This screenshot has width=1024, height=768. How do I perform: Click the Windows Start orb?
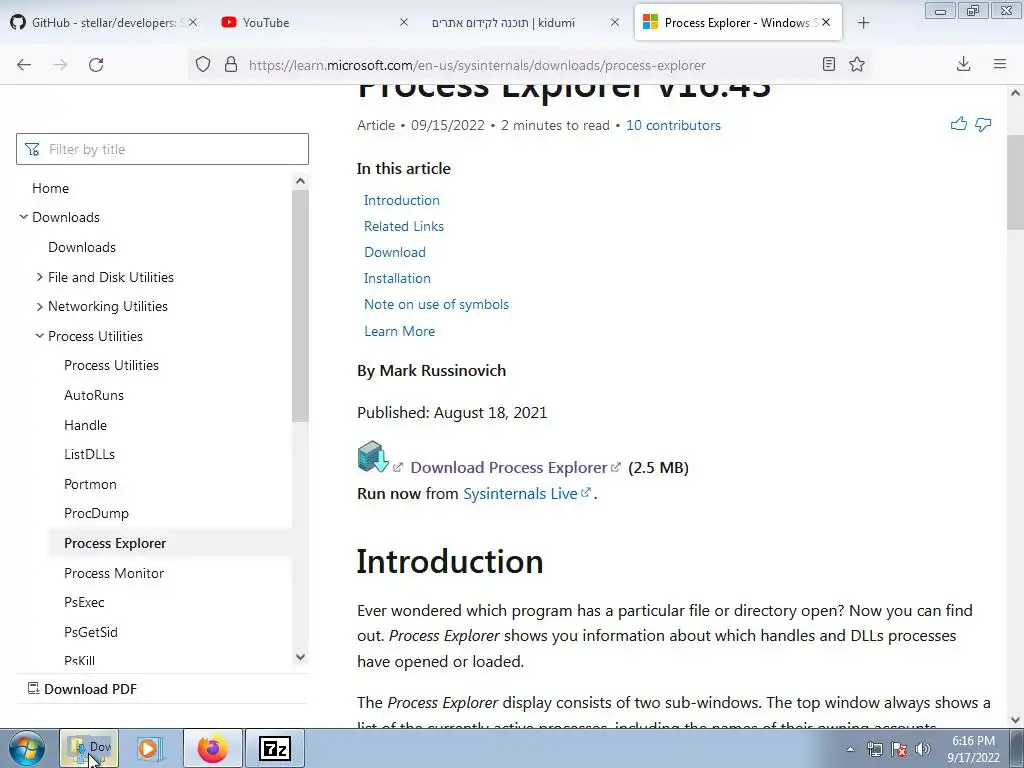(x=27, y=749)
